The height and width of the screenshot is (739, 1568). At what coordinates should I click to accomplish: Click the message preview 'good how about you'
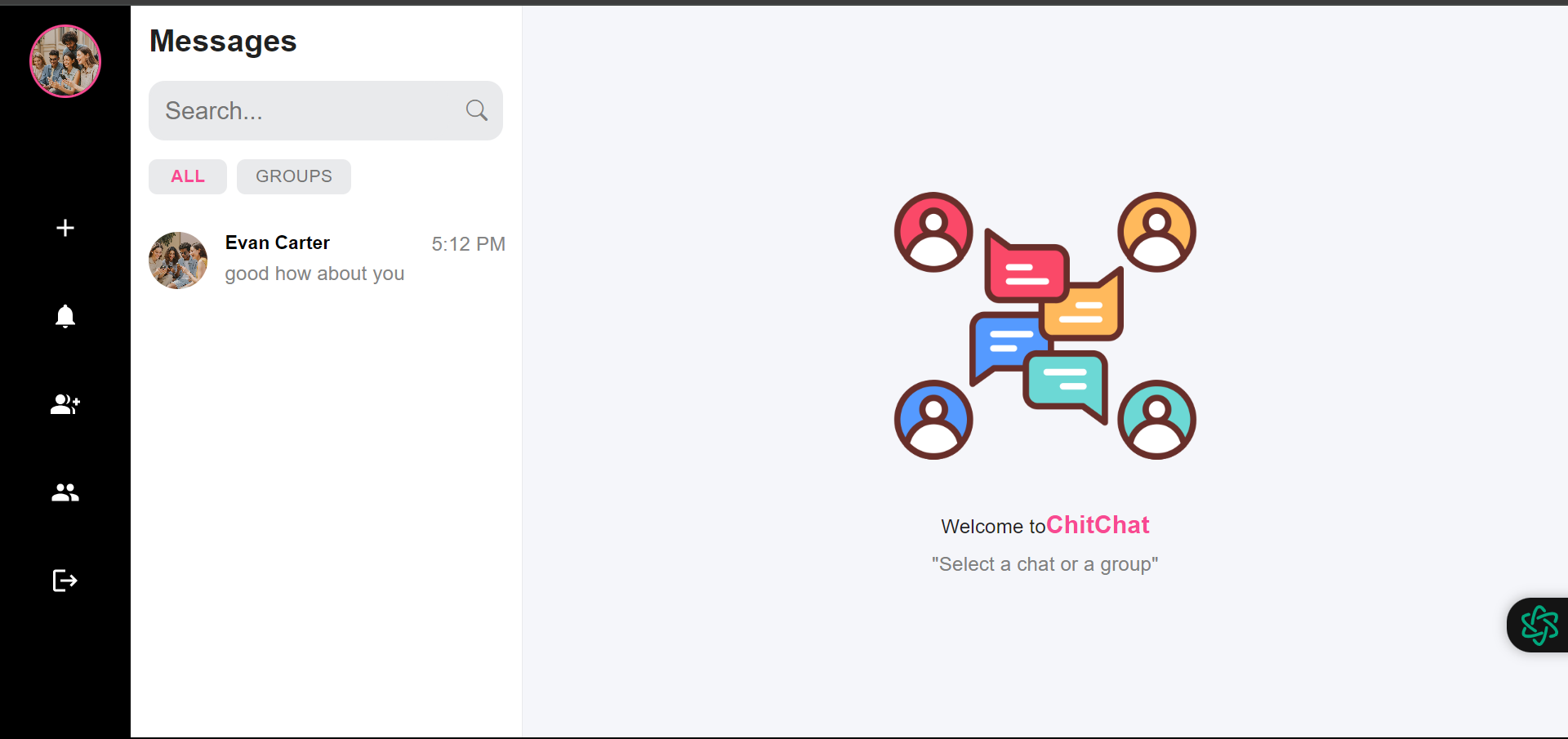314,274
